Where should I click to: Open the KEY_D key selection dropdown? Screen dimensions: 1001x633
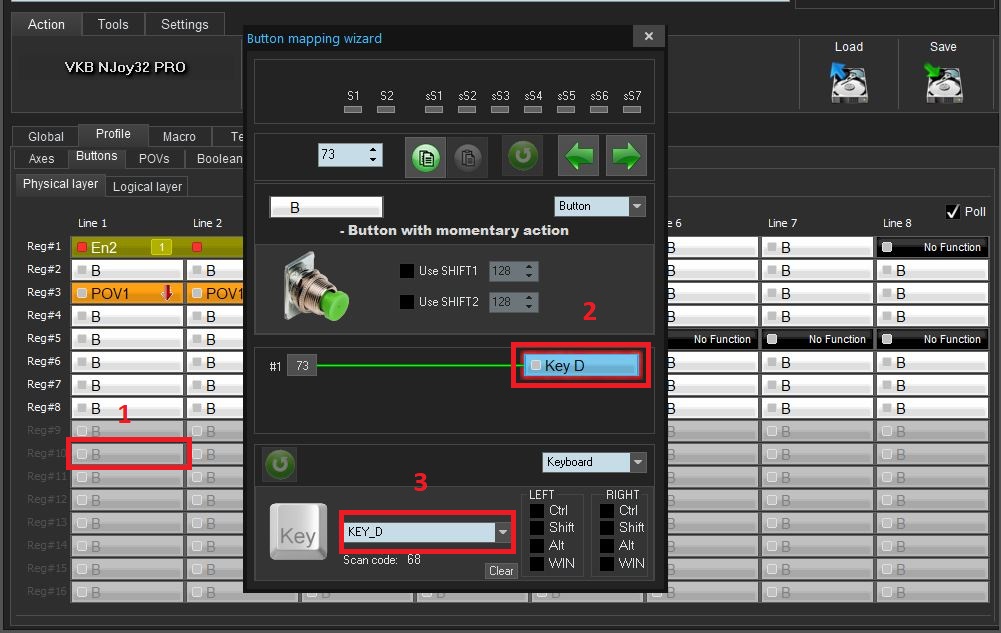click(x=503, y=532)
